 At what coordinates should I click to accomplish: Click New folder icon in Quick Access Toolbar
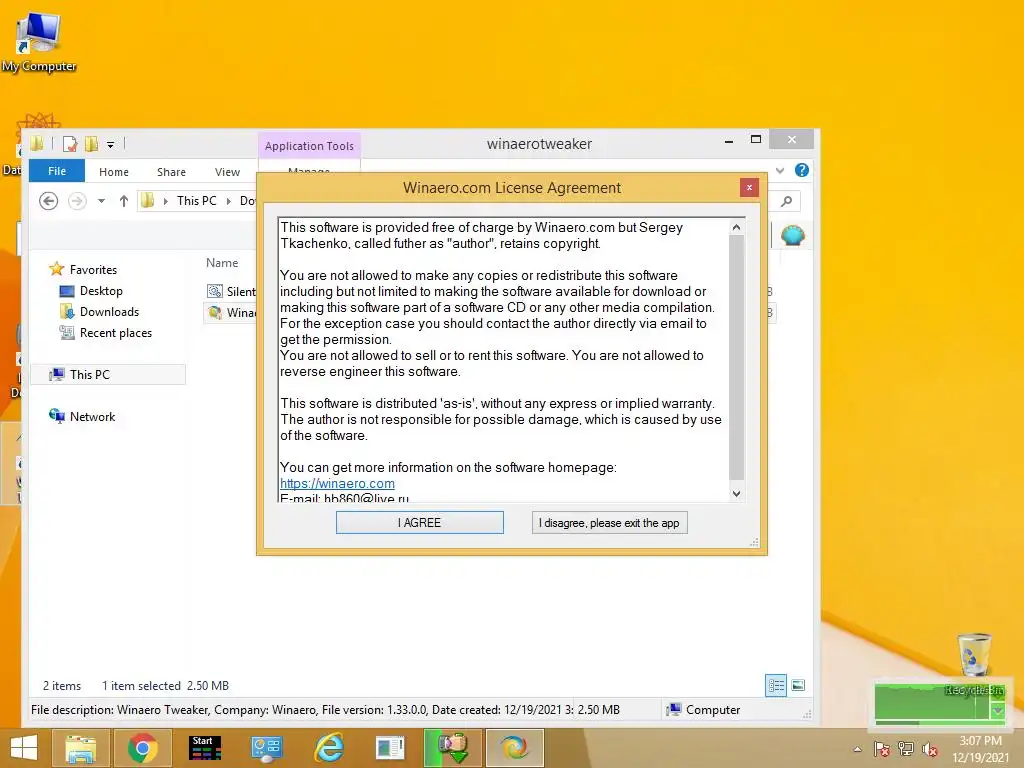click(91, 144)
